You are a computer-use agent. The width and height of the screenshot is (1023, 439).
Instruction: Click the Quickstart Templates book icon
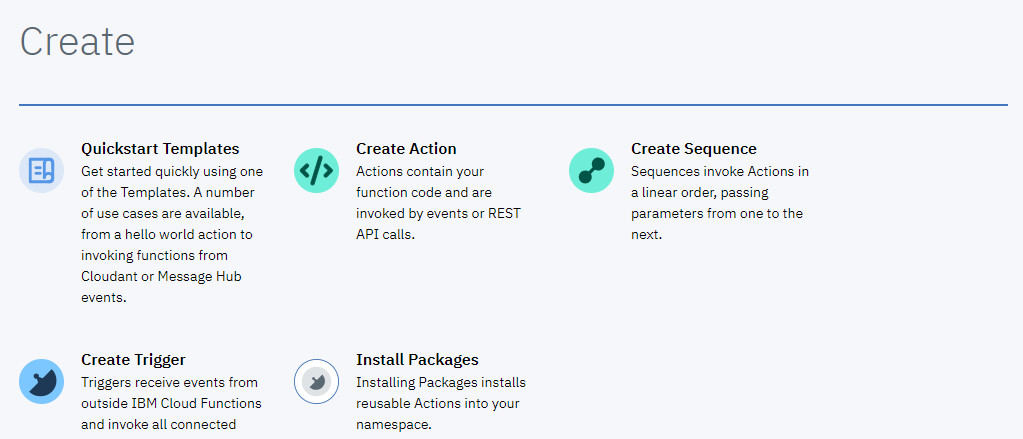click(x=41, y=170)
